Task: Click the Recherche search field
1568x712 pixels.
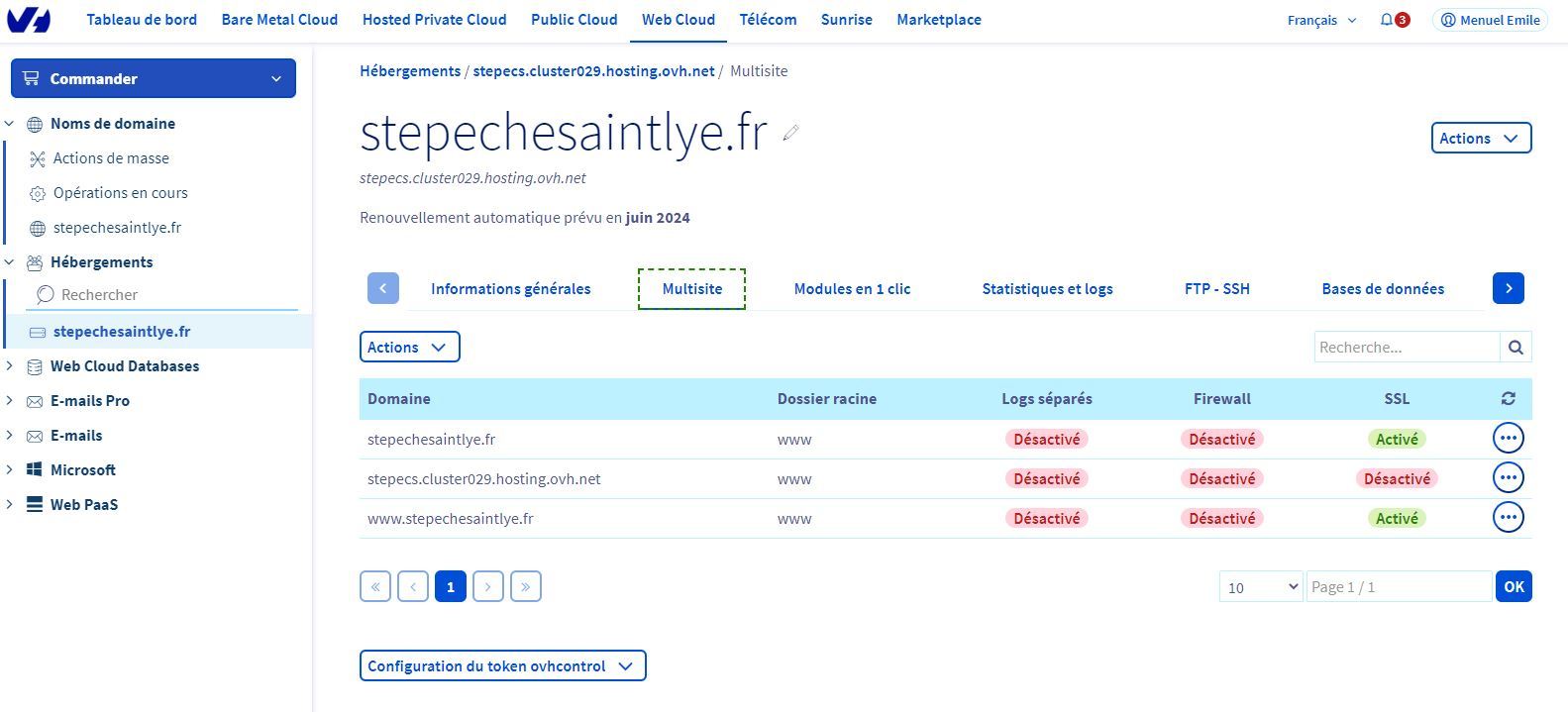Action: 1407,348
